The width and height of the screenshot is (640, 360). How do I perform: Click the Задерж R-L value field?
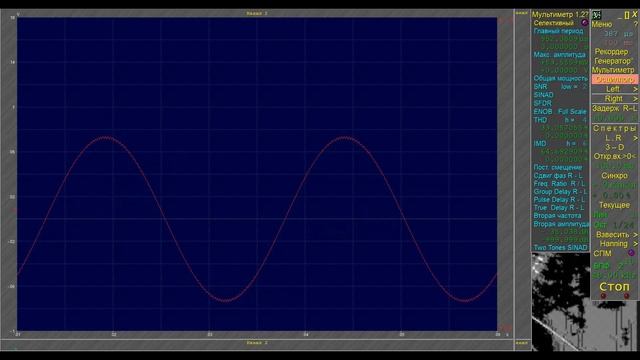pos(614,118)
